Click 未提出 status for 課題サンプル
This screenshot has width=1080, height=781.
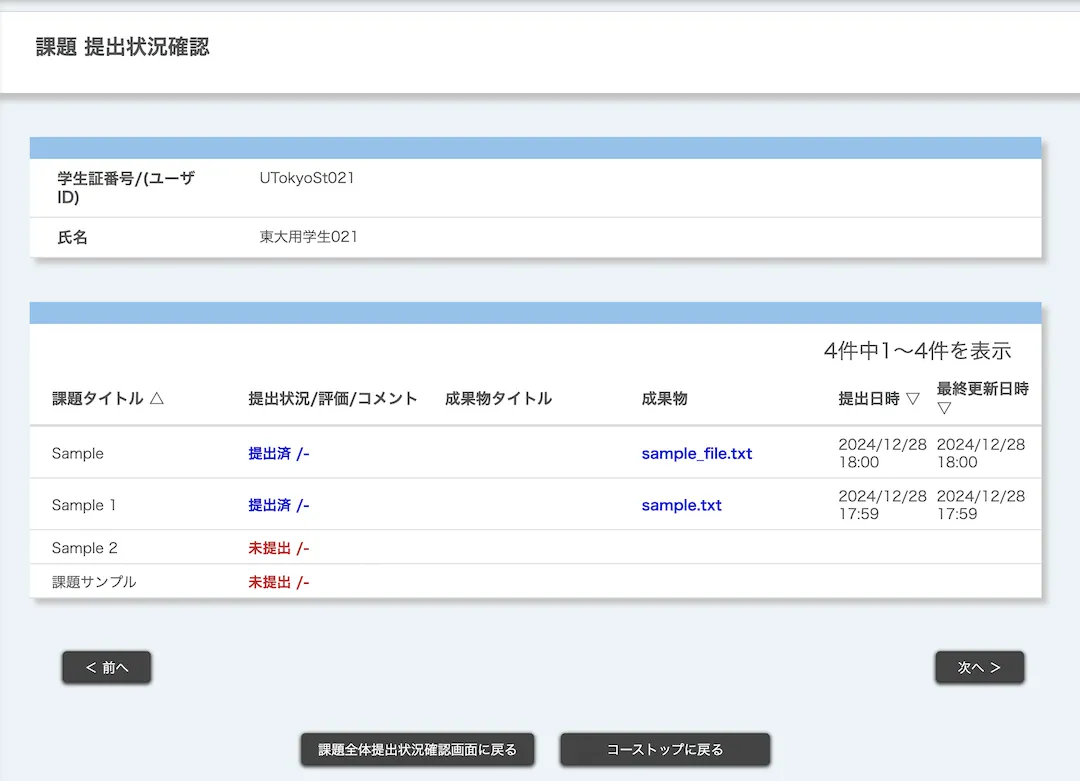(268, 581)
